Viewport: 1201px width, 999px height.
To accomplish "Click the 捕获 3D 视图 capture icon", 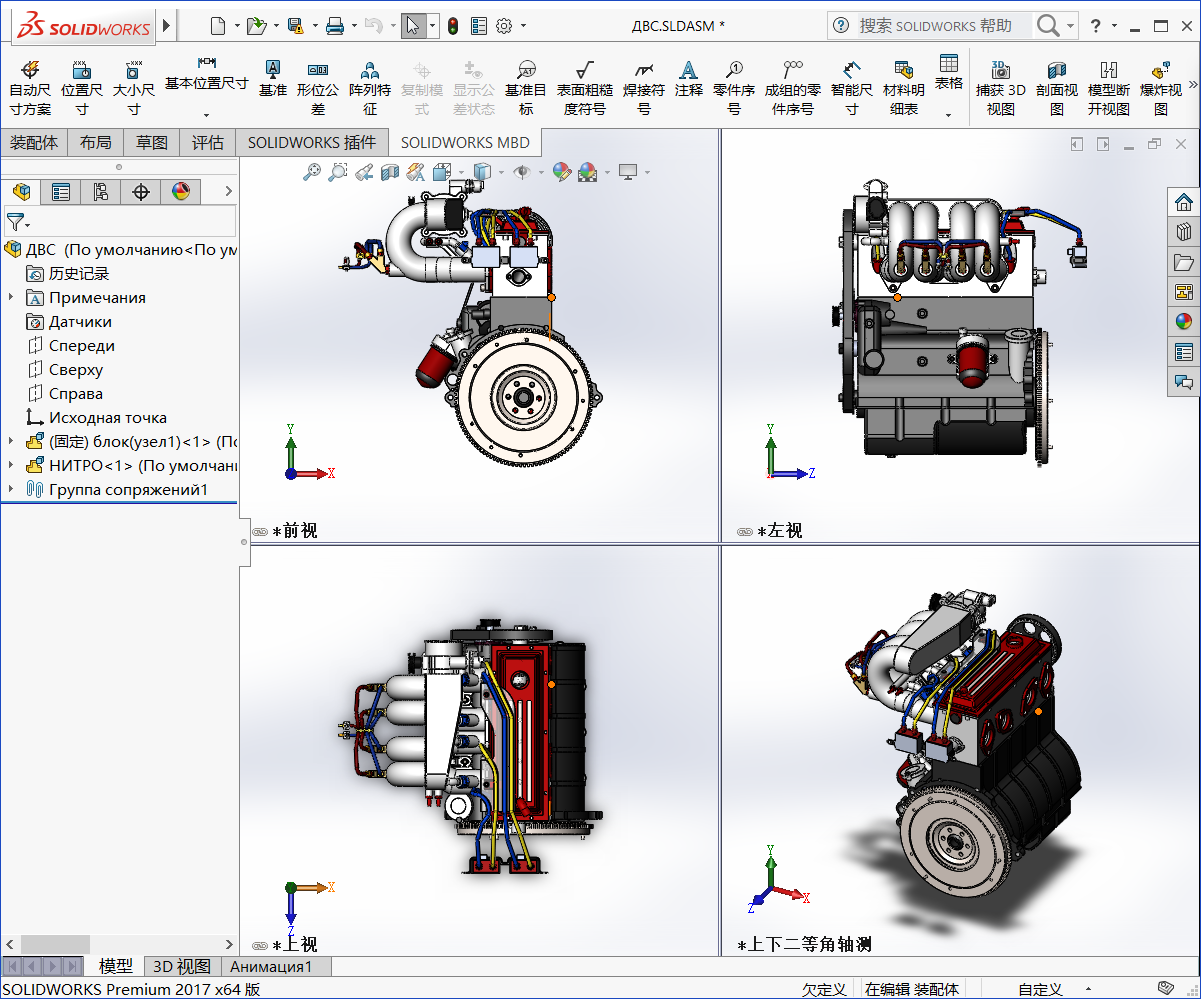I will click(x=1000, y=70).
